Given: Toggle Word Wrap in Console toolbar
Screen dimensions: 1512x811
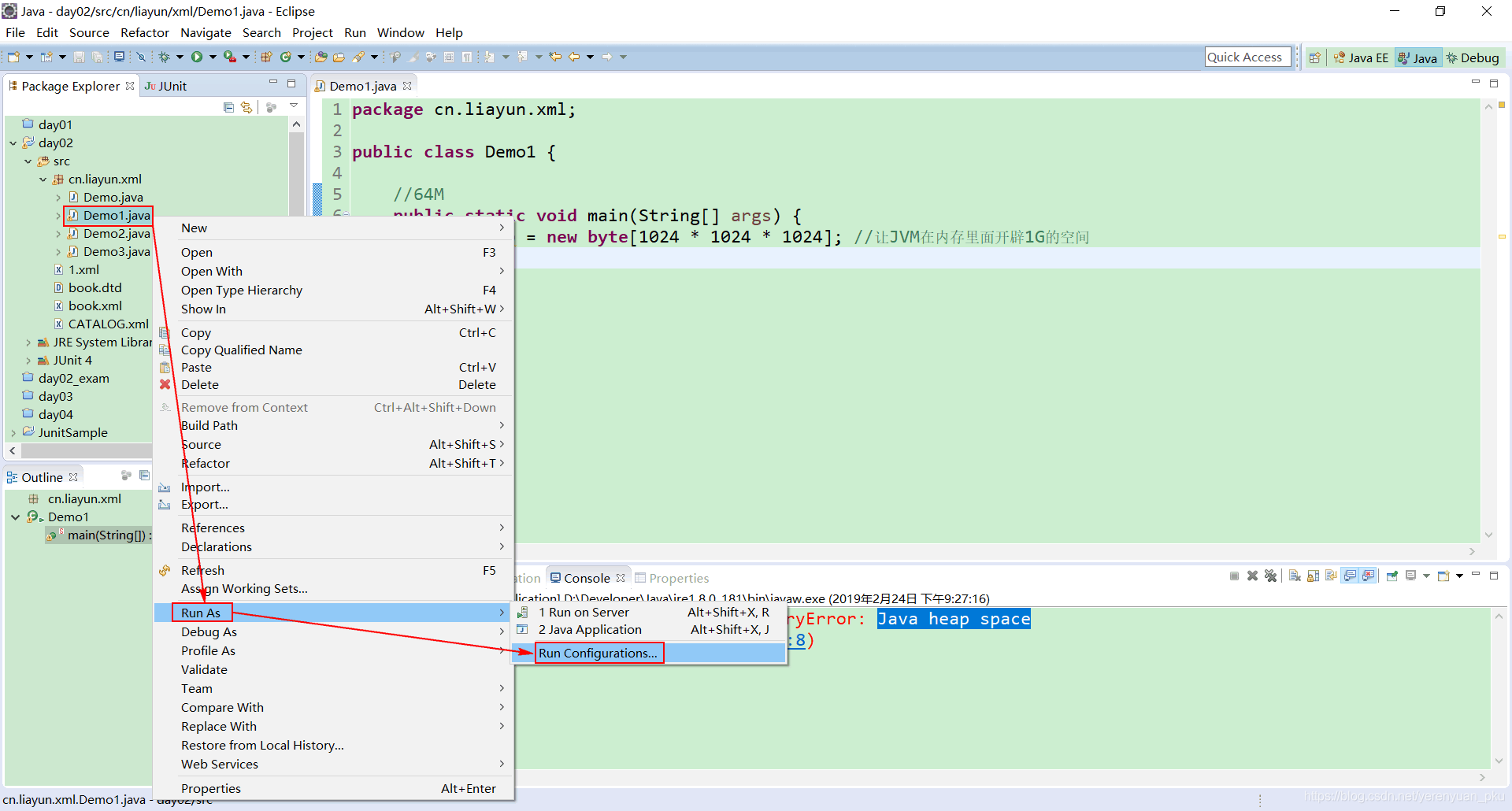Looking at the screenshot, I should (1331, 576).
